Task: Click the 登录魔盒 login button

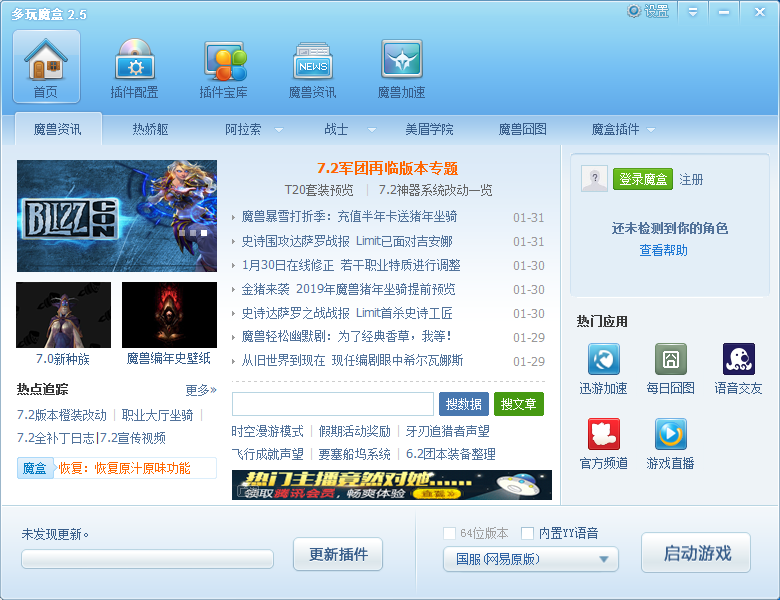Action: [x=643, y=179]
